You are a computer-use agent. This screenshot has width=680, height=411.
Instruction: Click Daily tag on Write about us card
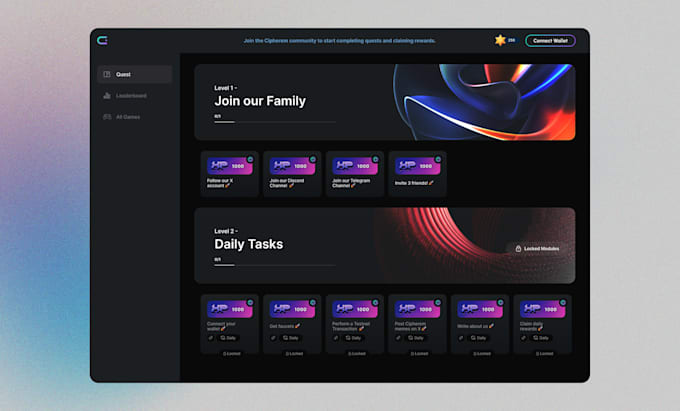[478, 338]
